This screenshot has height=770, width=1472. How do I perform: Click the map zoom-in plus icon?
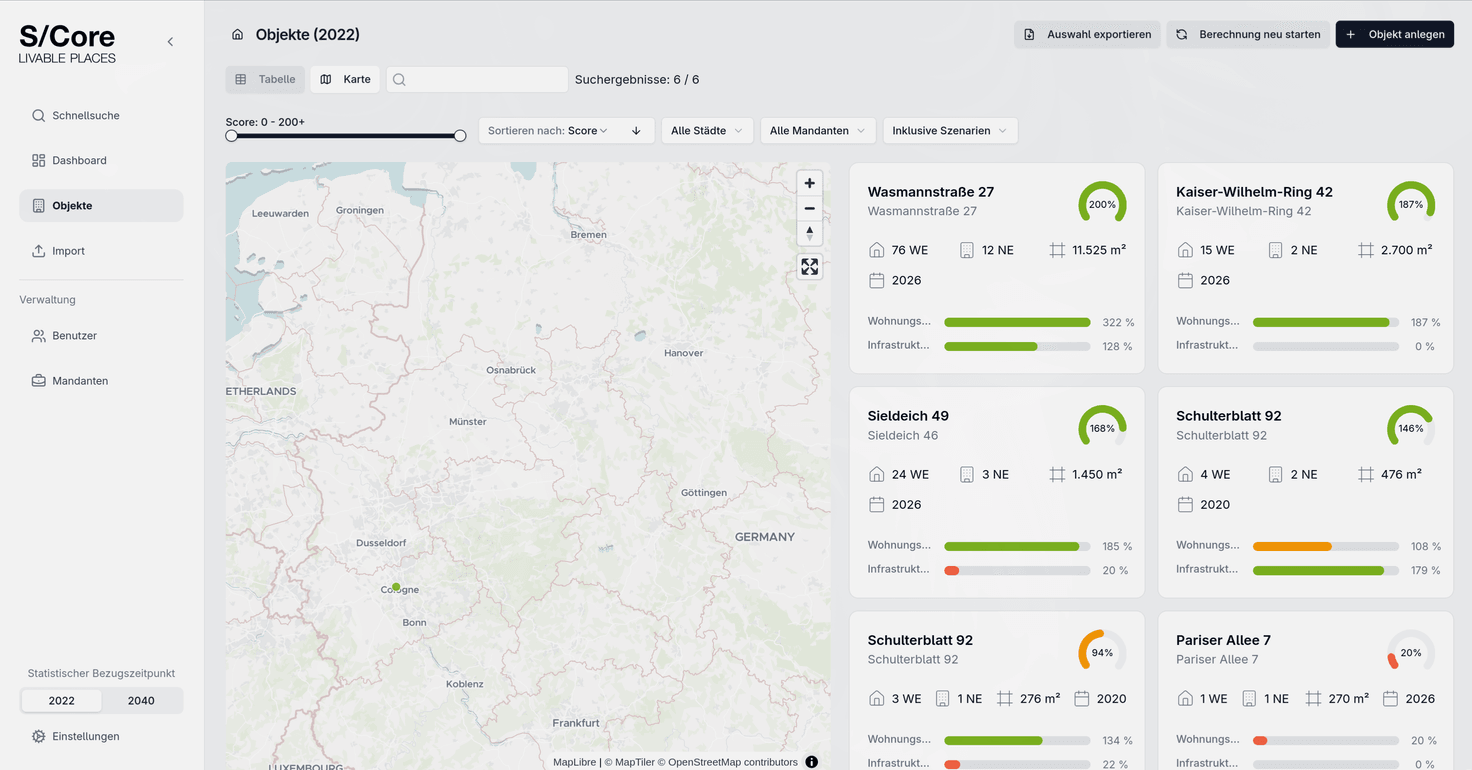(x=809, y=183)
